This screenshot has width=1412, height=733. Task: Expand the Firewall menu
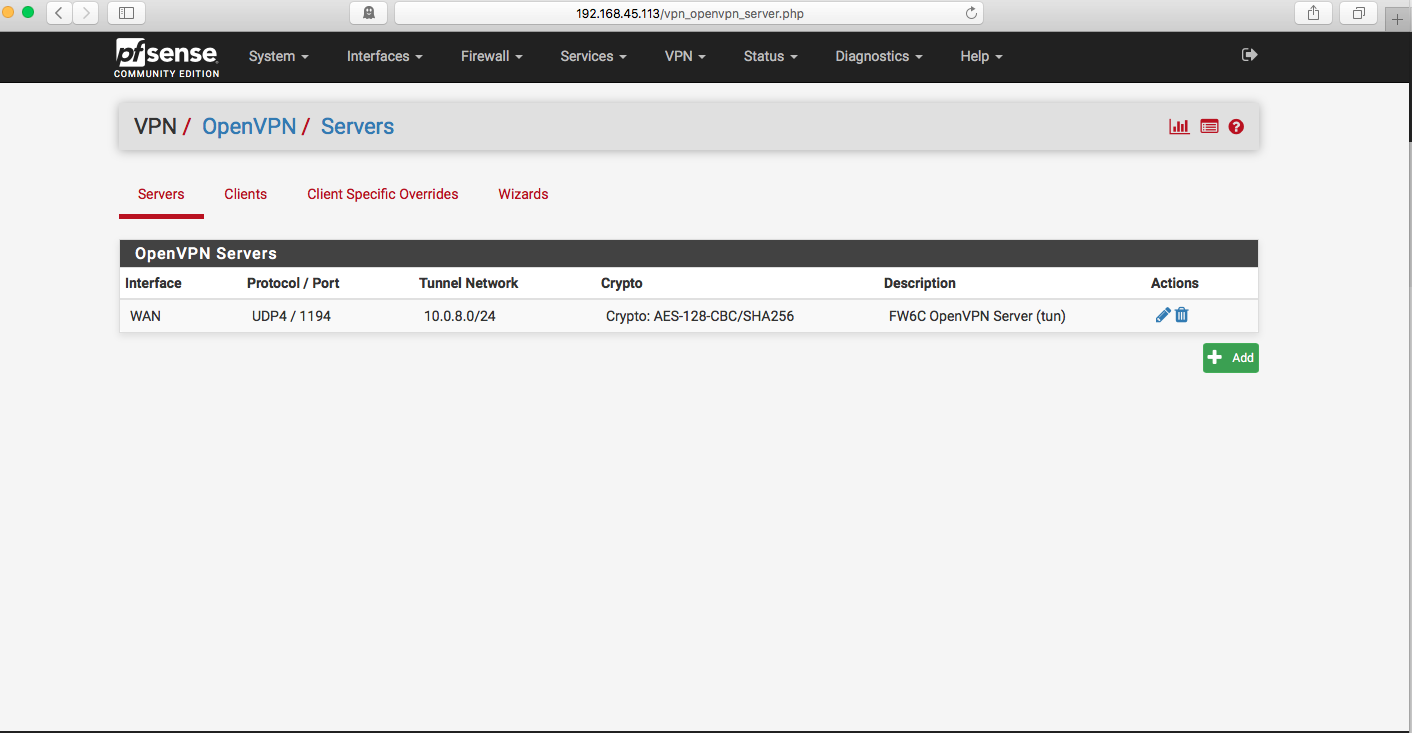point(492,56)
